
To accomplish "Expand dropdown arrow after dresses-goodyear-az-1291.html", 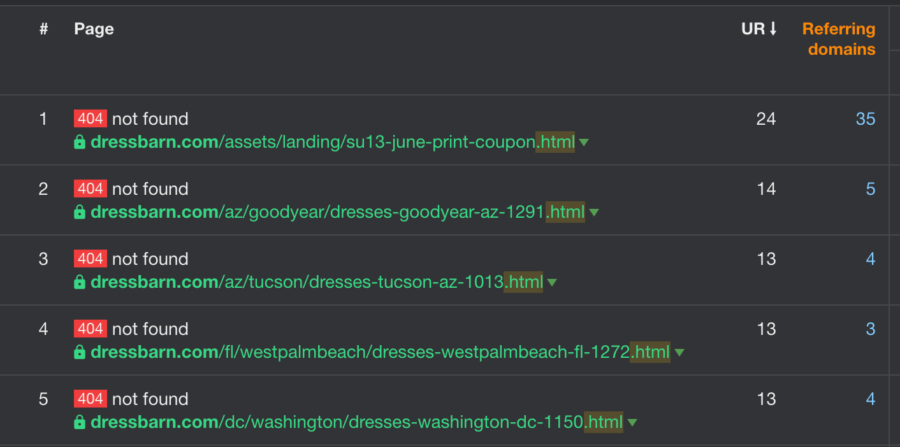I will [594, 212].
